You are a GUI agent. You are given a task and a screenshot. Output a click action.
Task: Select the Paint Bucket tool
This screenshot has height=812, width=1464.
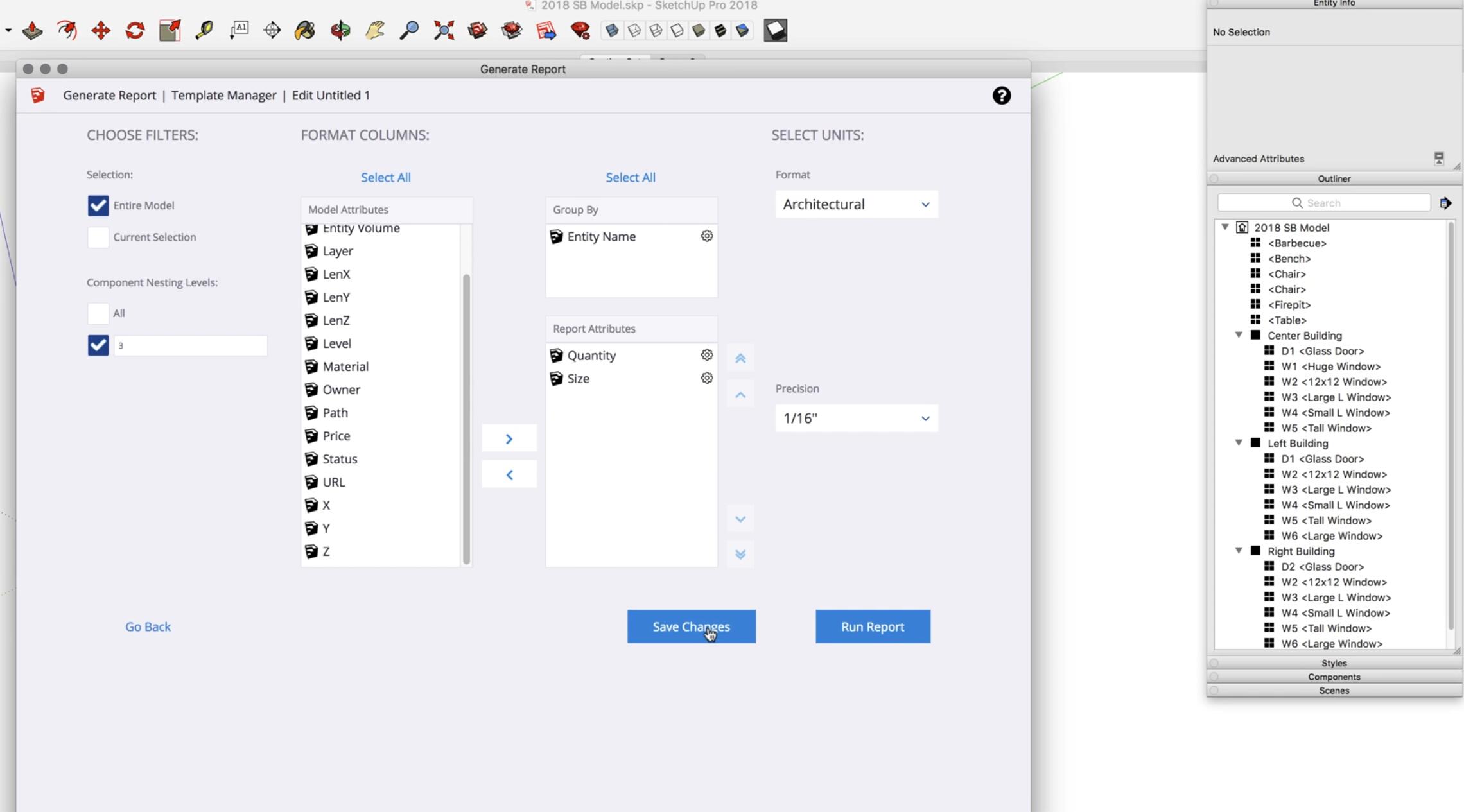tap(306, 30)
